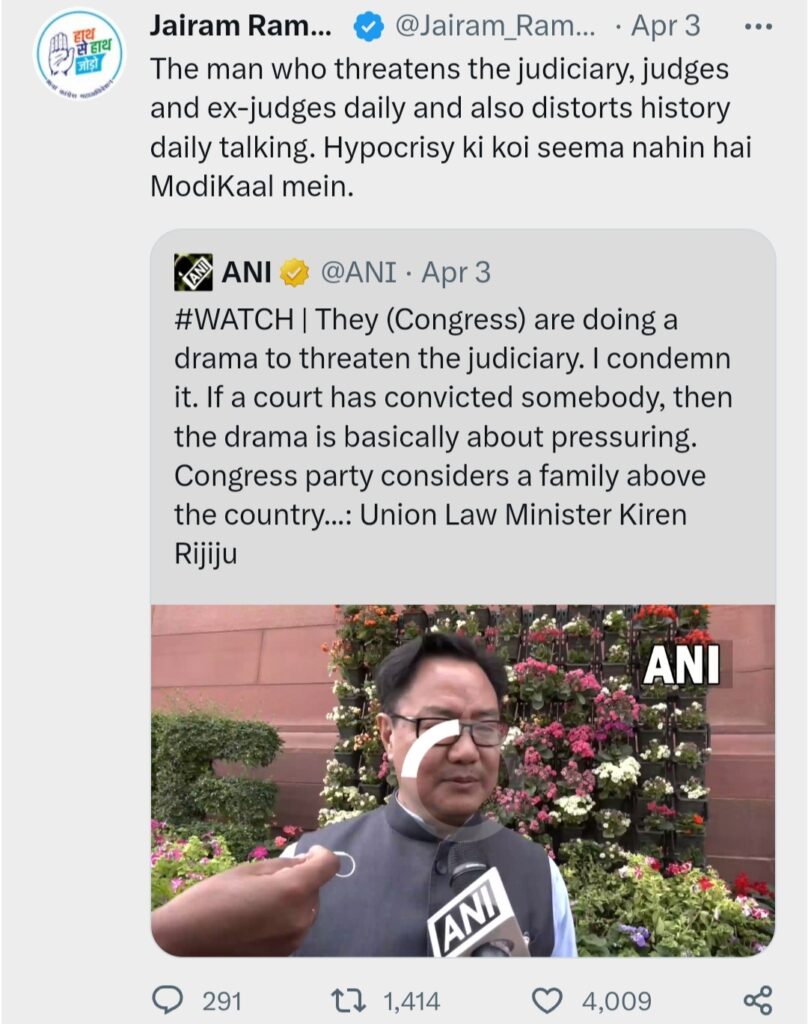Open the Jairam Ram... display name

click(x=240, y=26)
